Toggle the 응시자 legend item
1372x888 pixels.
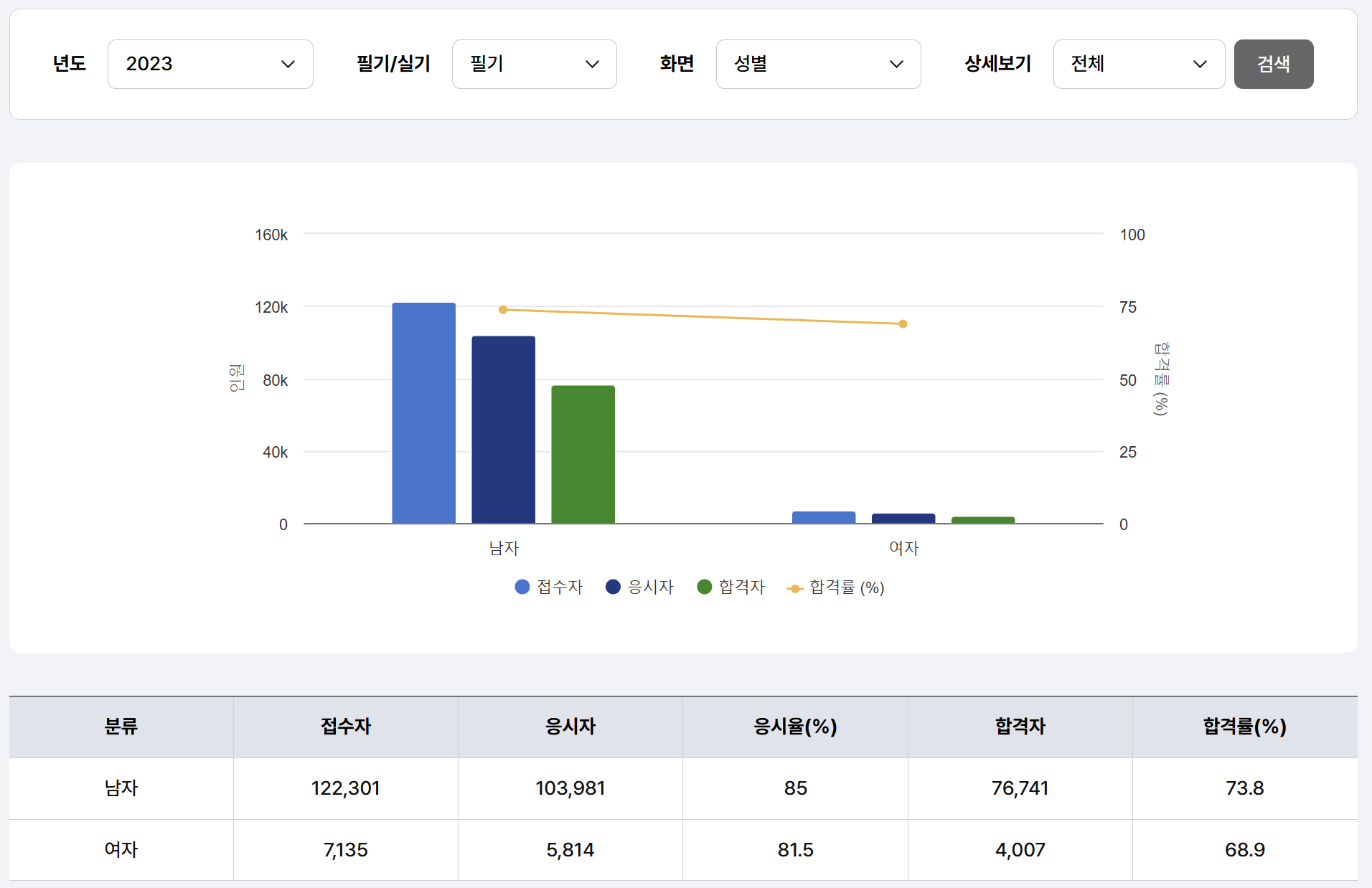640,587
